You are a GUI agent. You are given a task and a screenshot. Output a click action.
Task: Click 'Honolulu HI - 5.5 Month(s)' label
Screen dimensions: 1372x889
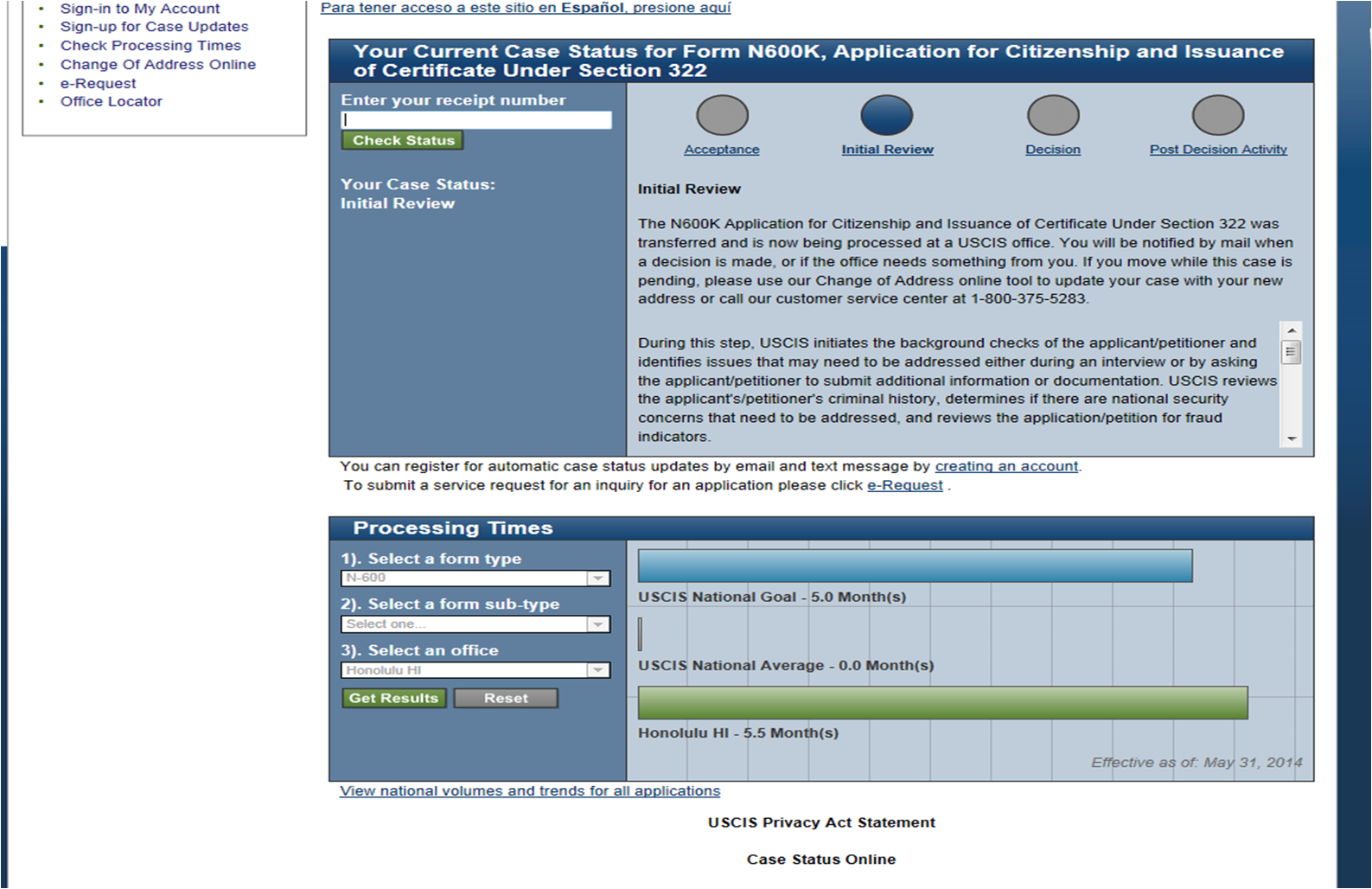click(738, 733)
